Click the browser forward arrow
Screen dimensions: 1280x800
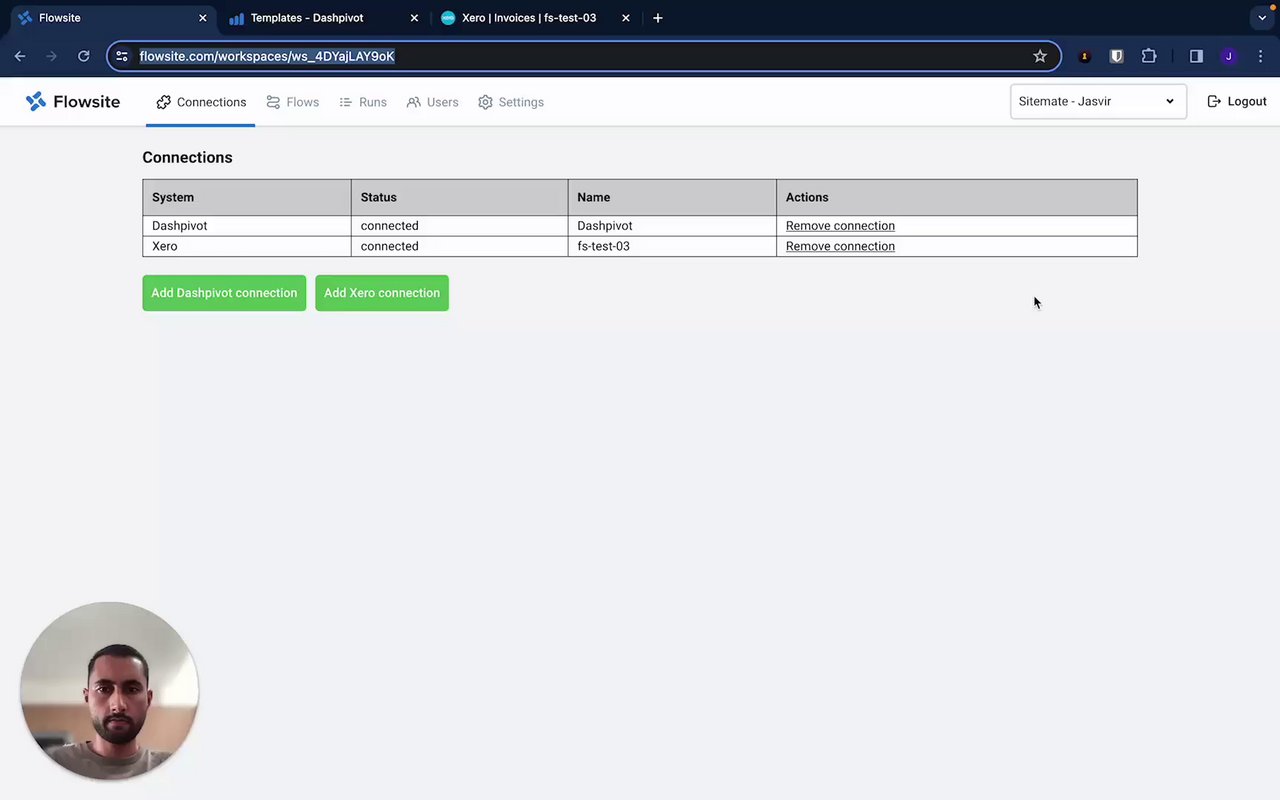pyautogui.click(x=52, y=56)
